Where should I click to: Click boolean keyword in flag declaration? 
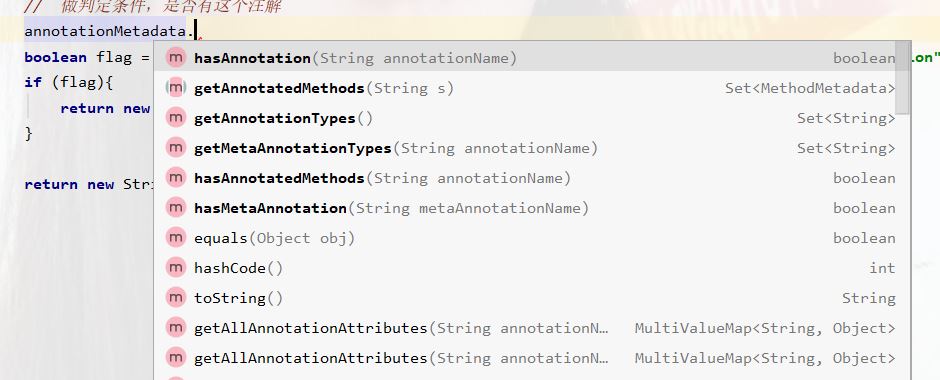[55, 58]
